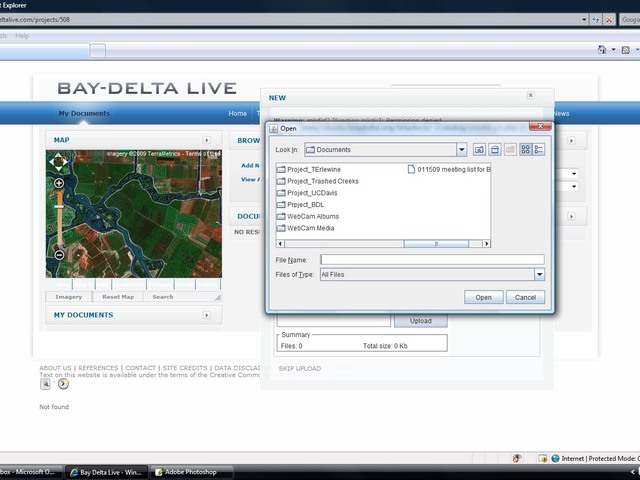
Task: Collapse the MAP panel arrow
Action: coord(207,140)
